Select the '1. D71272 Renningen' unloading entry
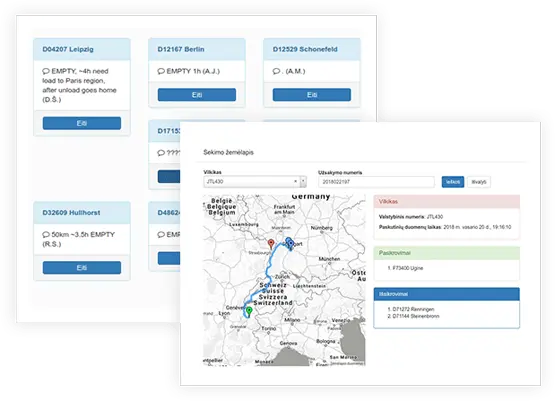Image resolution: width=555 pixels, height=401 pixels. [411, 309]
